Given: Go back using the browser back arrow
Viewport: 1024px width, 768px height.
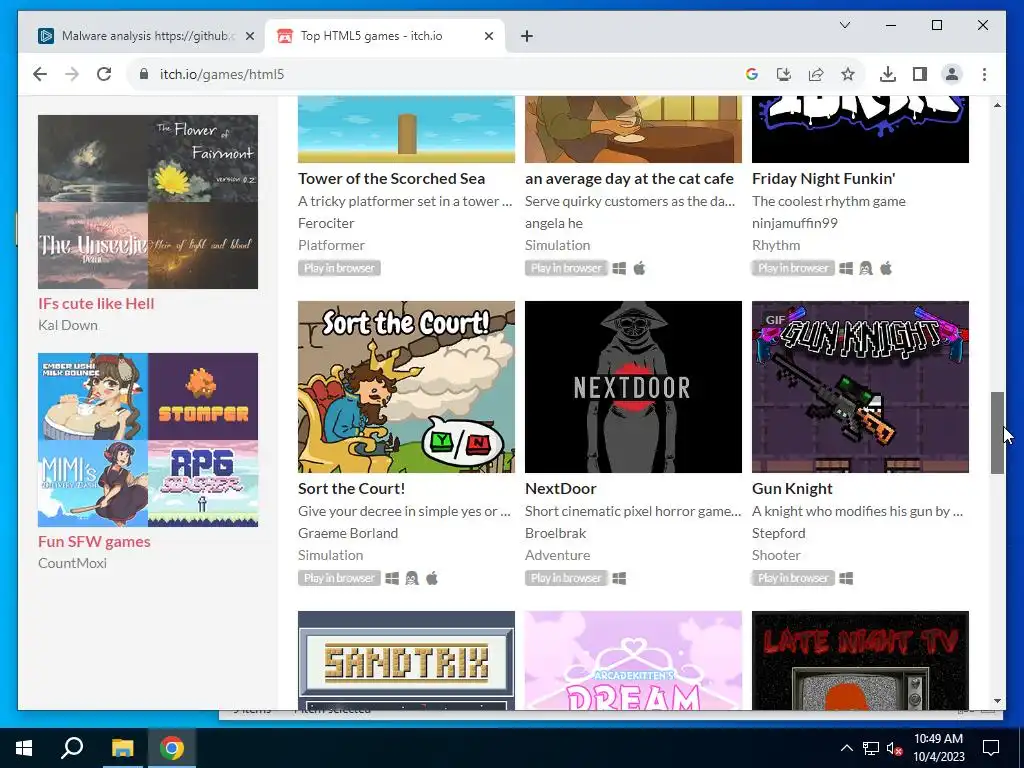Looking at the screenshot, I should point(40,74).
